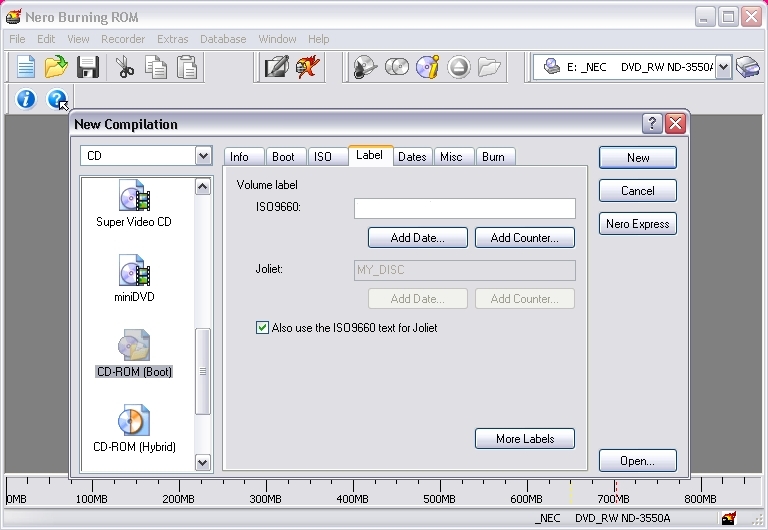Click ISO9660 Add Date... button
The width and height of the screenshot is (768, 530).
coord(418,238)
